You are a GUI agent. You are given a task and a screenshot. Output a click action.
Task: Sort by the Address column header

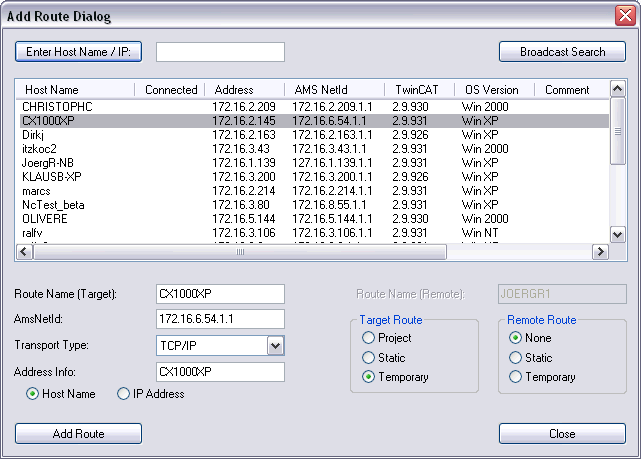pos(244,90)
